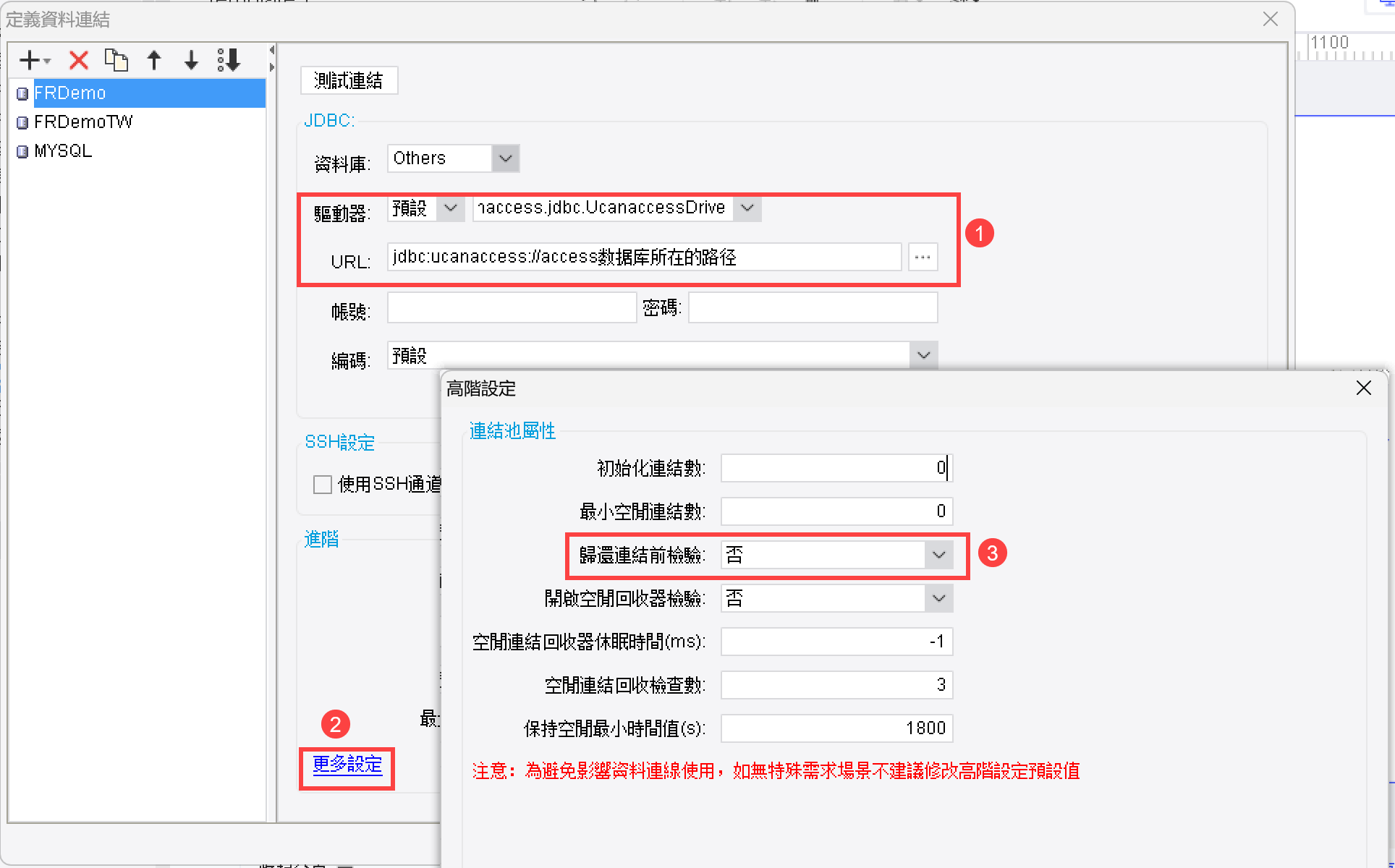Click the sort connections icon
This screenshot has width=1395, height=868.
[x=229, y=60]
